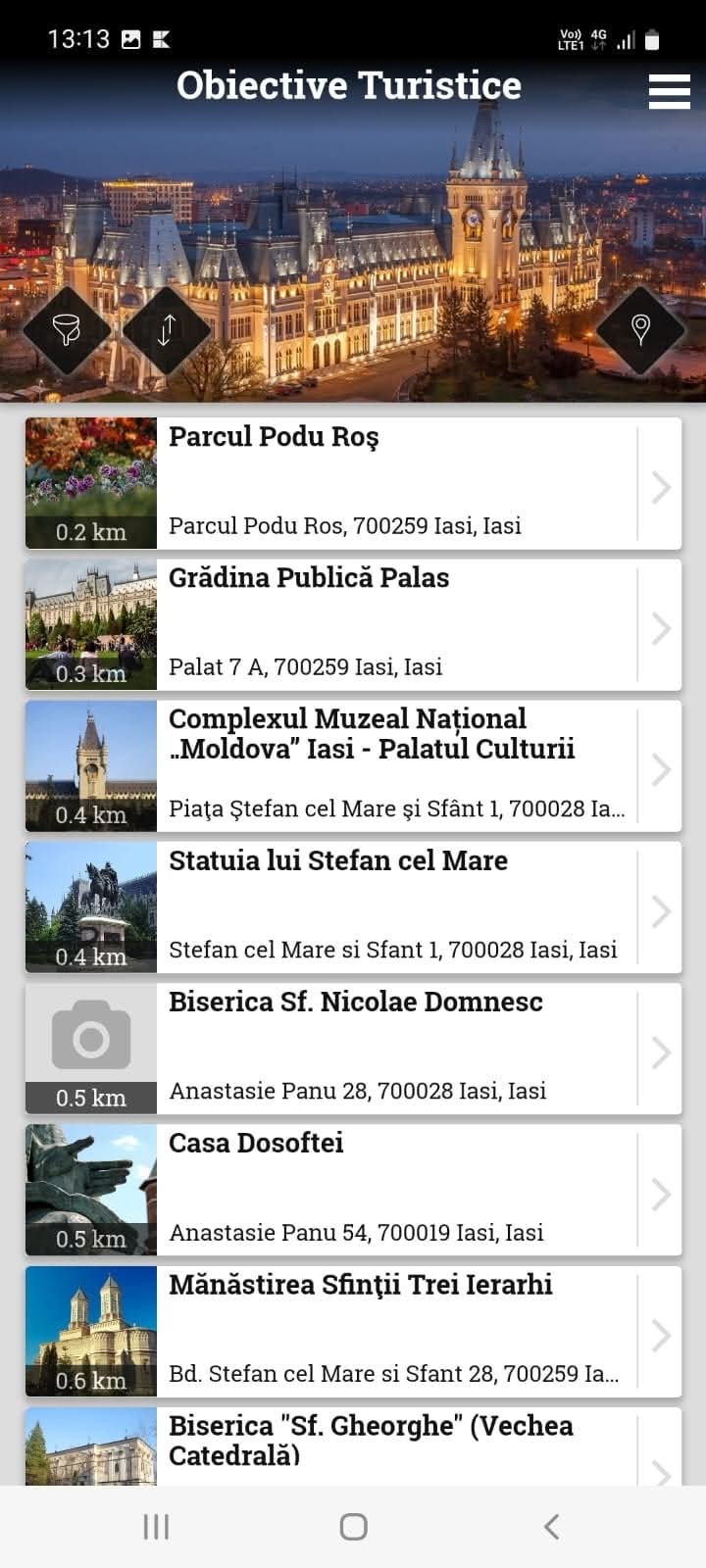Expand Parcul Podu Roș details chevron
This screenshot has width=706, height=1568.
point(661,486)
